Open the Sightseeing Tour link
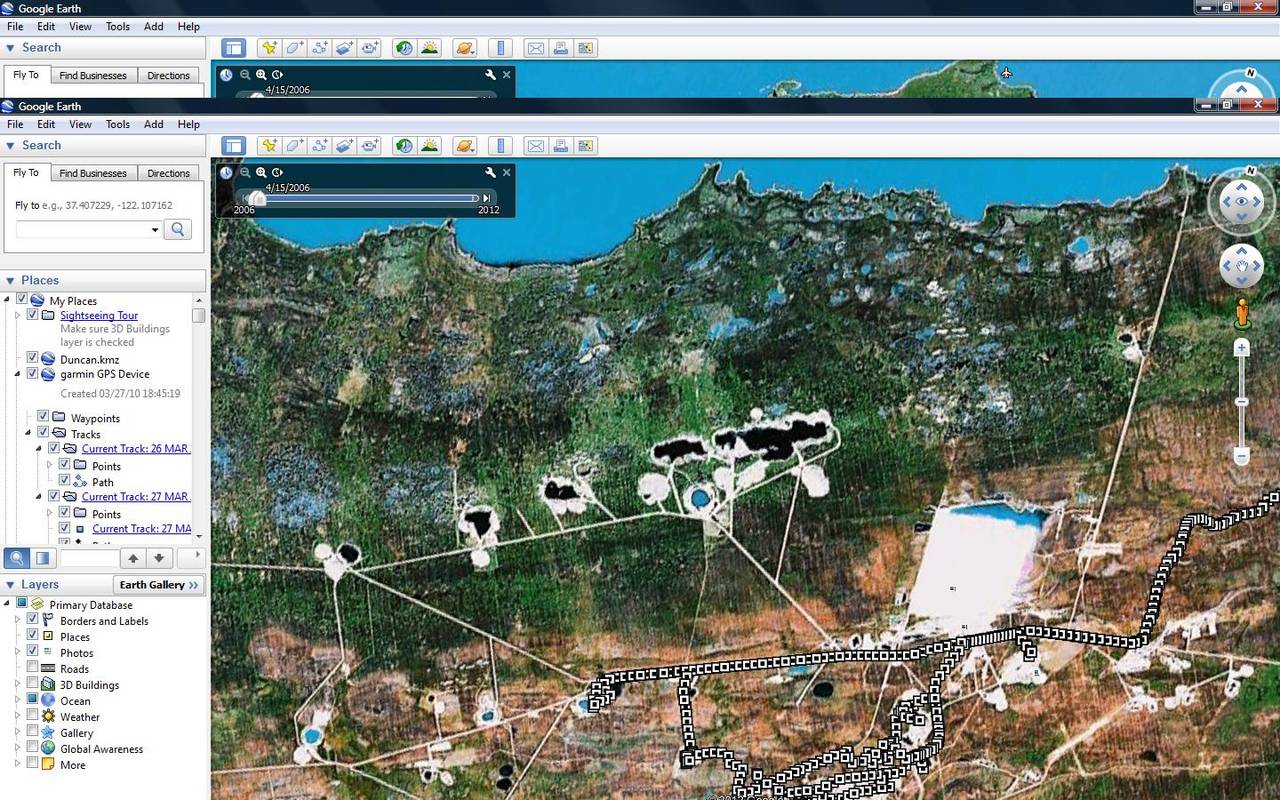This screenshot has height=800, width=1280. click(x=99, y=315)
